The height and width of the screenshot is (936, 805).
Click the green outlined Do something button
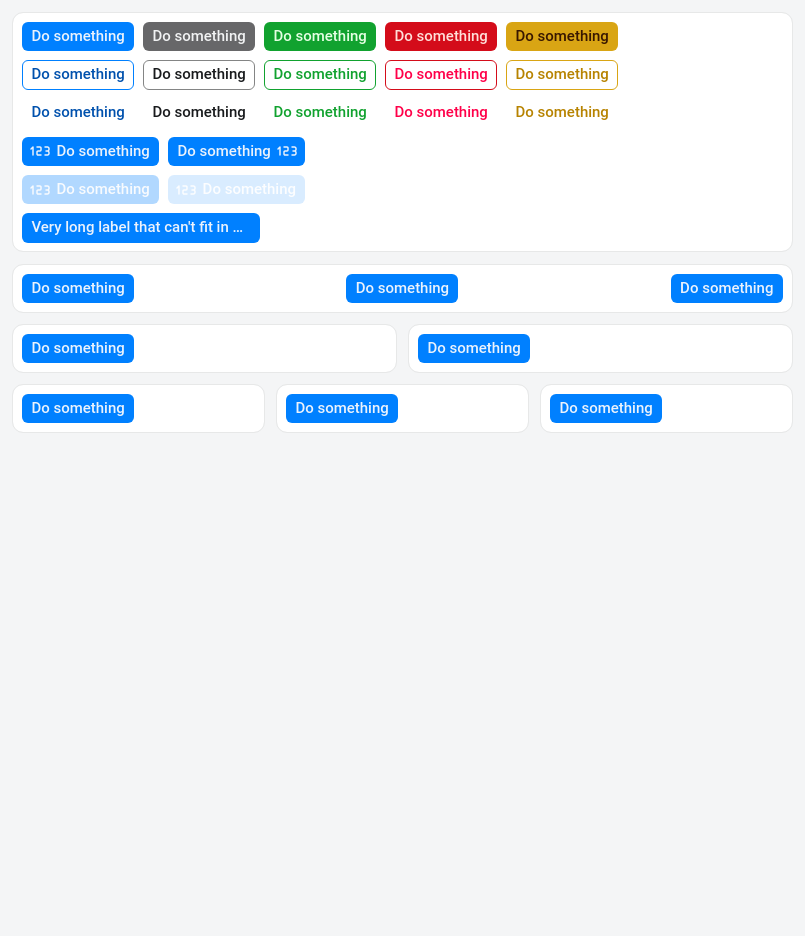tap(319, 75)
